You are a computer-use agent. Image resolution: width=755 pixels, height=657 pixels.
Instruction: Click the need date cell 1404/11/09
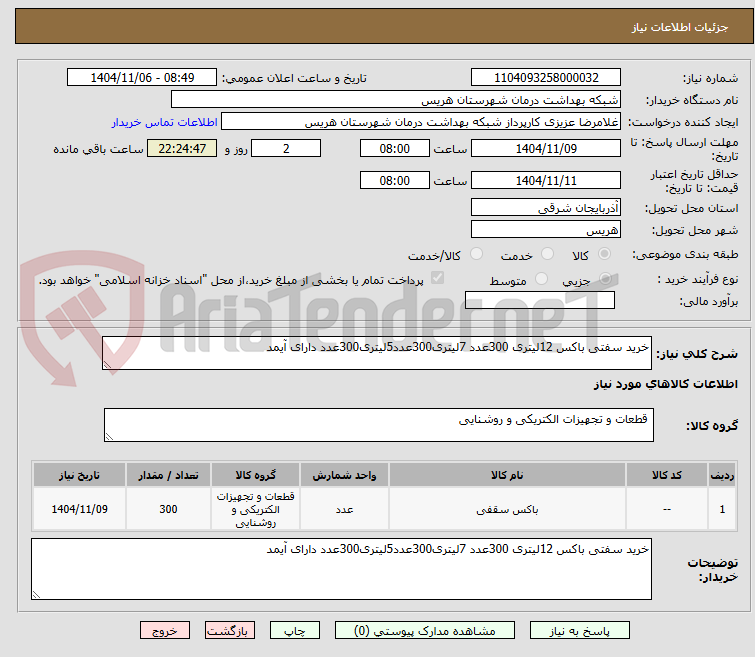click(x=79, y=510)
